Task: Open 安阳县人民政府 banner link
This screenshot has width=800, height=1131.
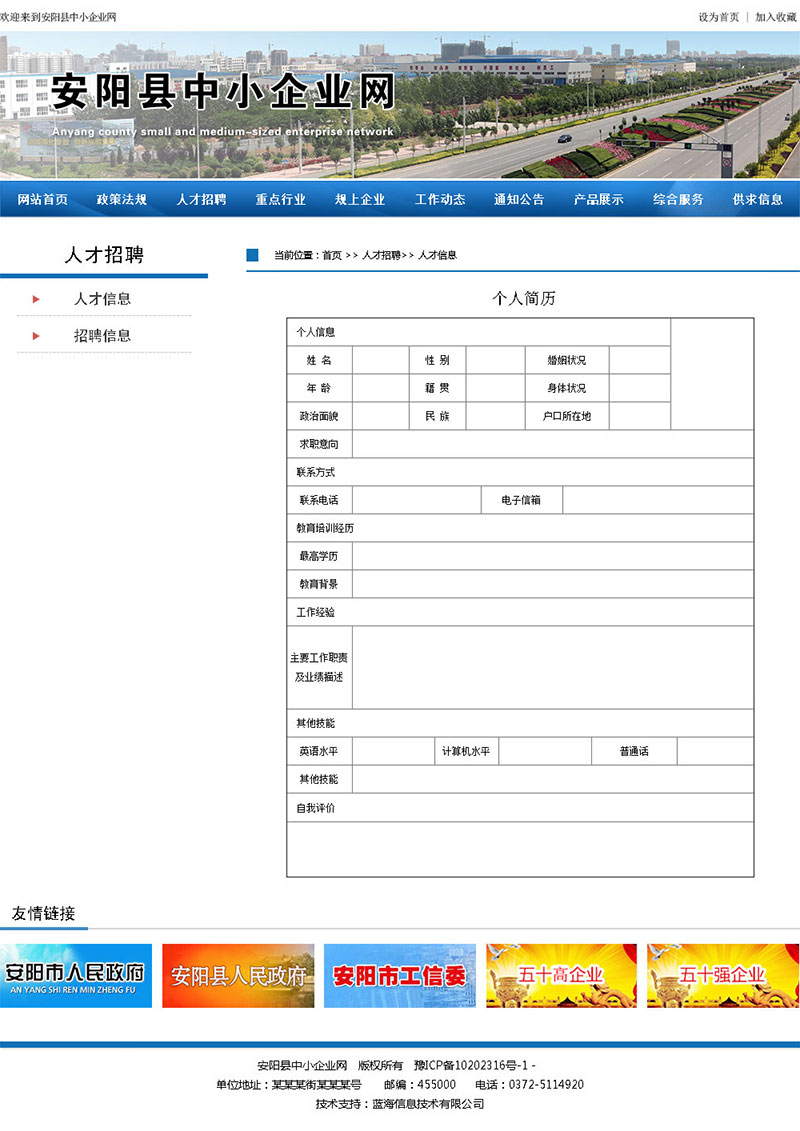Action: click(x=238, y=975)
